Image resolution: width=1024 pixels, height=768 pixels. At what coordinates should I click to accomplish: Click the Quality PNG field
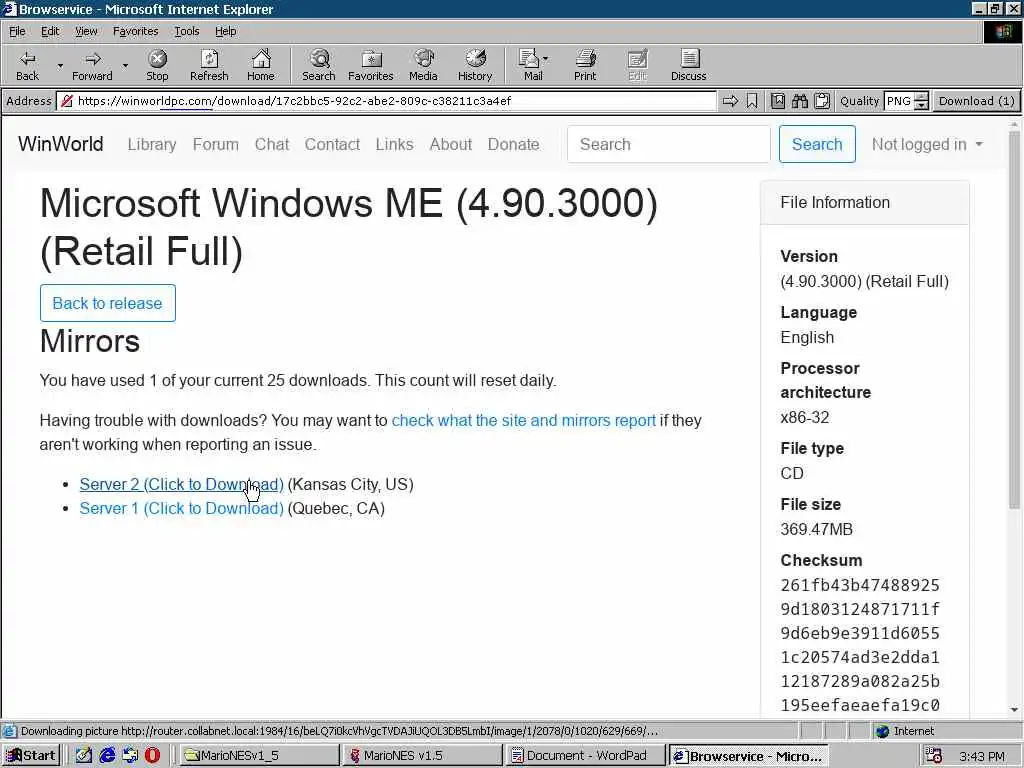[x=899, y=101]
